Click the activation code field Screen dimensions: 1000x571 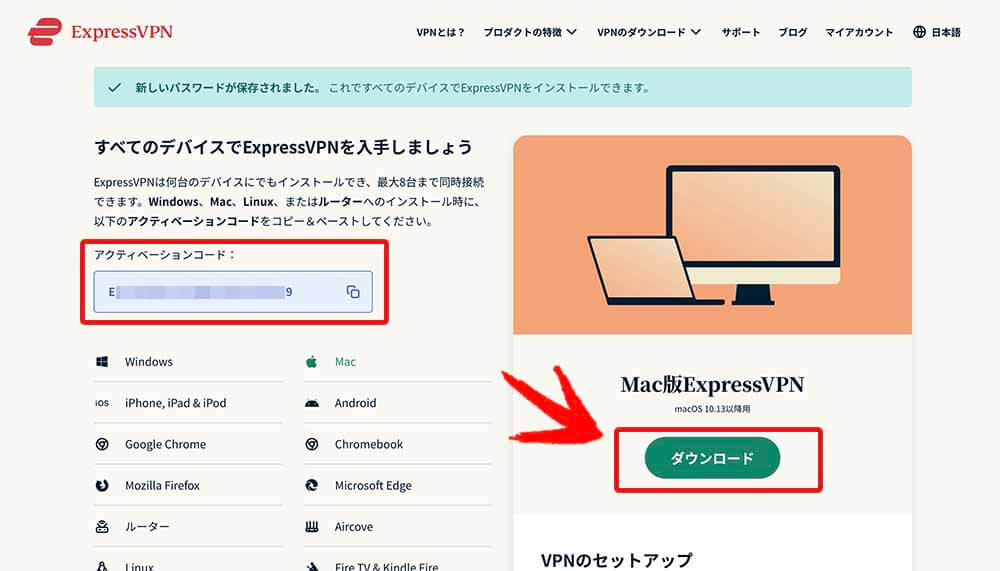click(x=233, y=292)
